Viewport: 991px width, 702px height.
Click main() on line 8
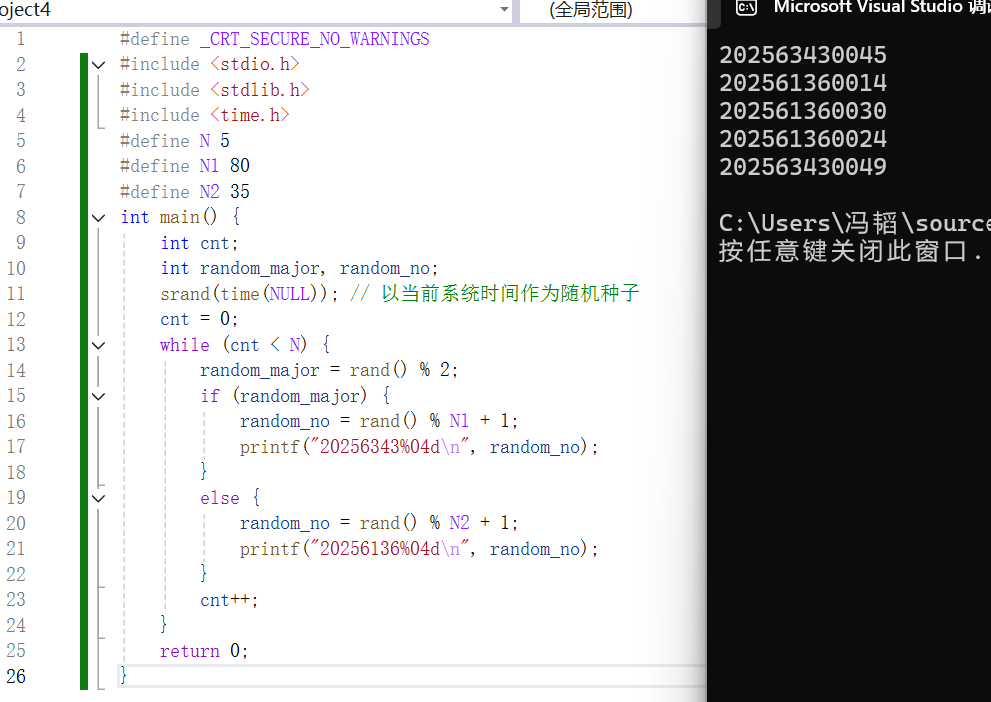pos(188,217)
